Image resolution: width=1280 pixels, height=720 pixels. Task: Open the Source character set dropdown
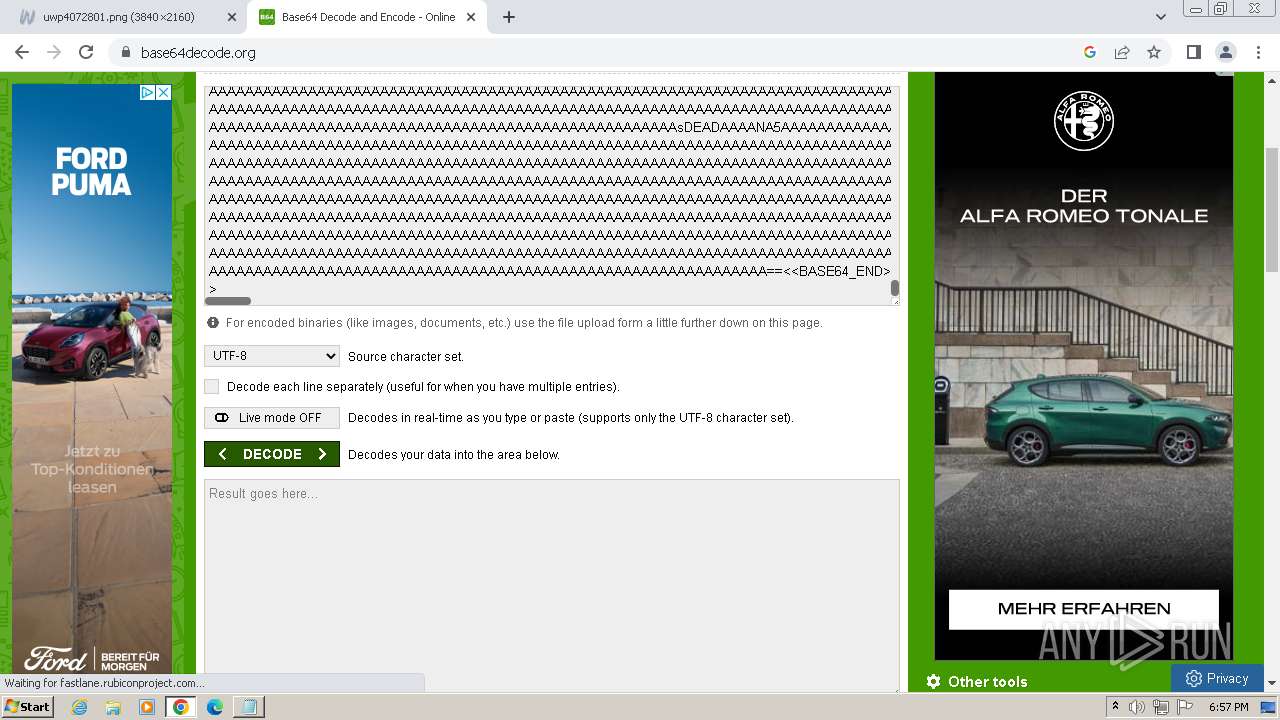[272, 356]
